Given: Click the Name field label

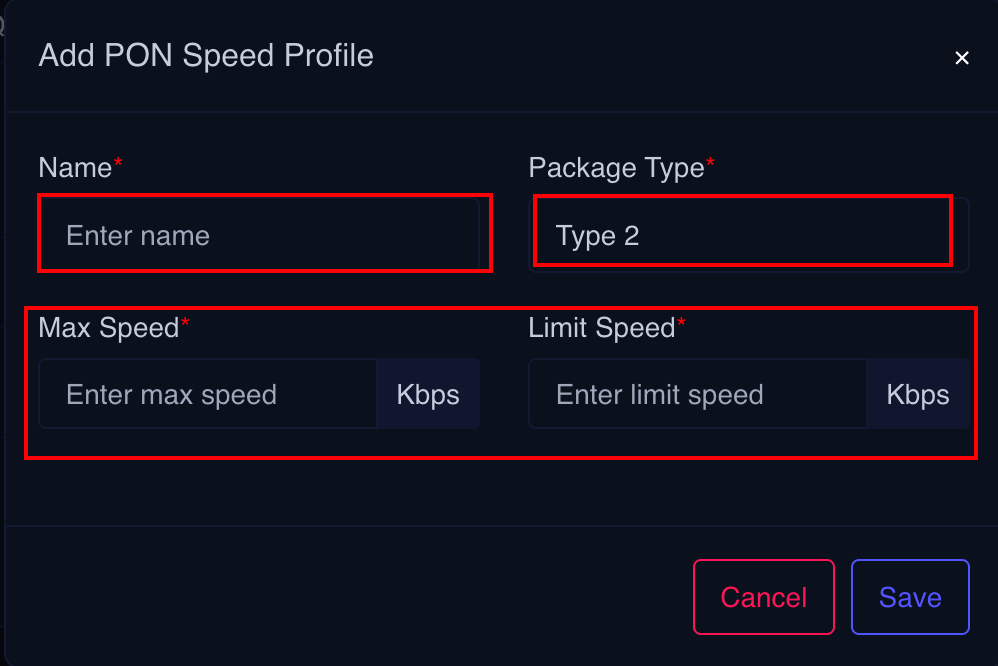Looking at the screenshot, I should pyautogui.click(x=75, y=168).
